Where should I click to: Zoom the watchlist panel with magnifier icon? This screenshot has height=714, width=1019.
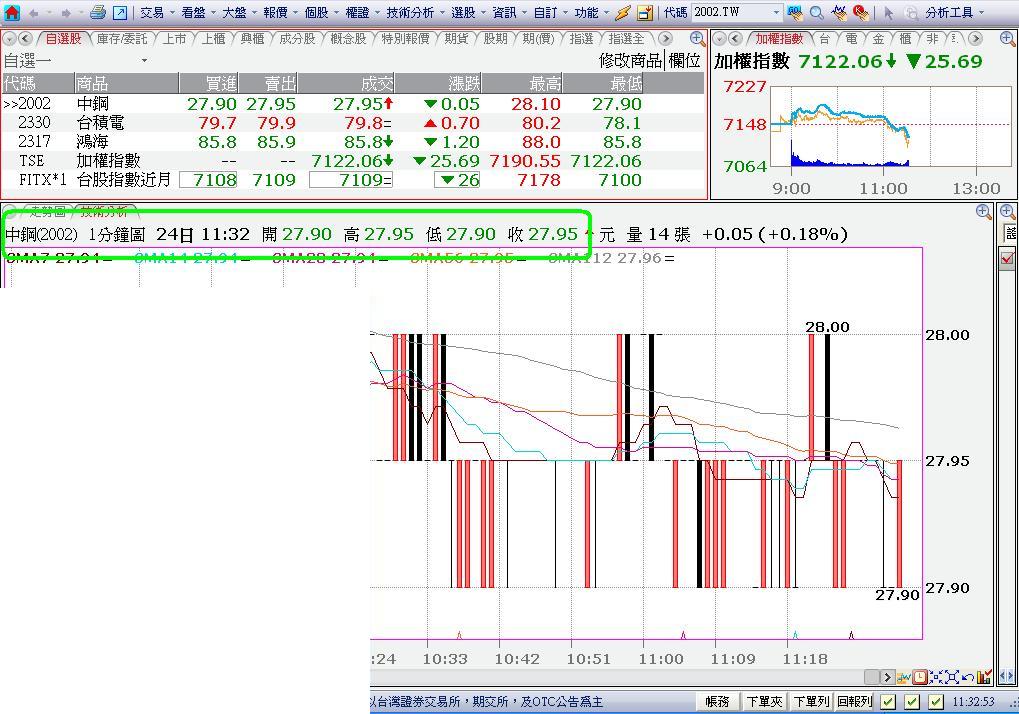coord(697,38)
